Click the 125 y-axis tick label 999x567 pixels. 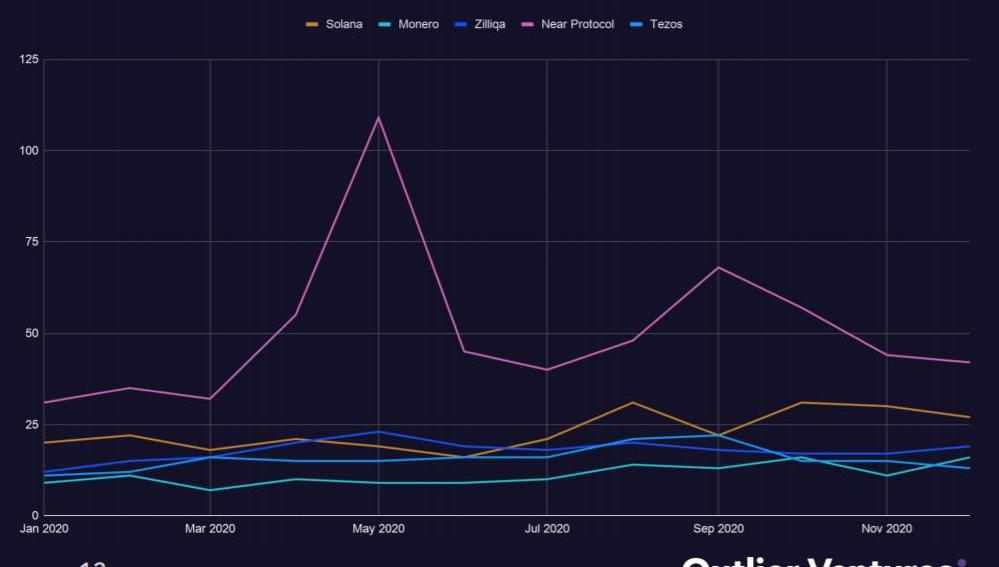[29, 60]
